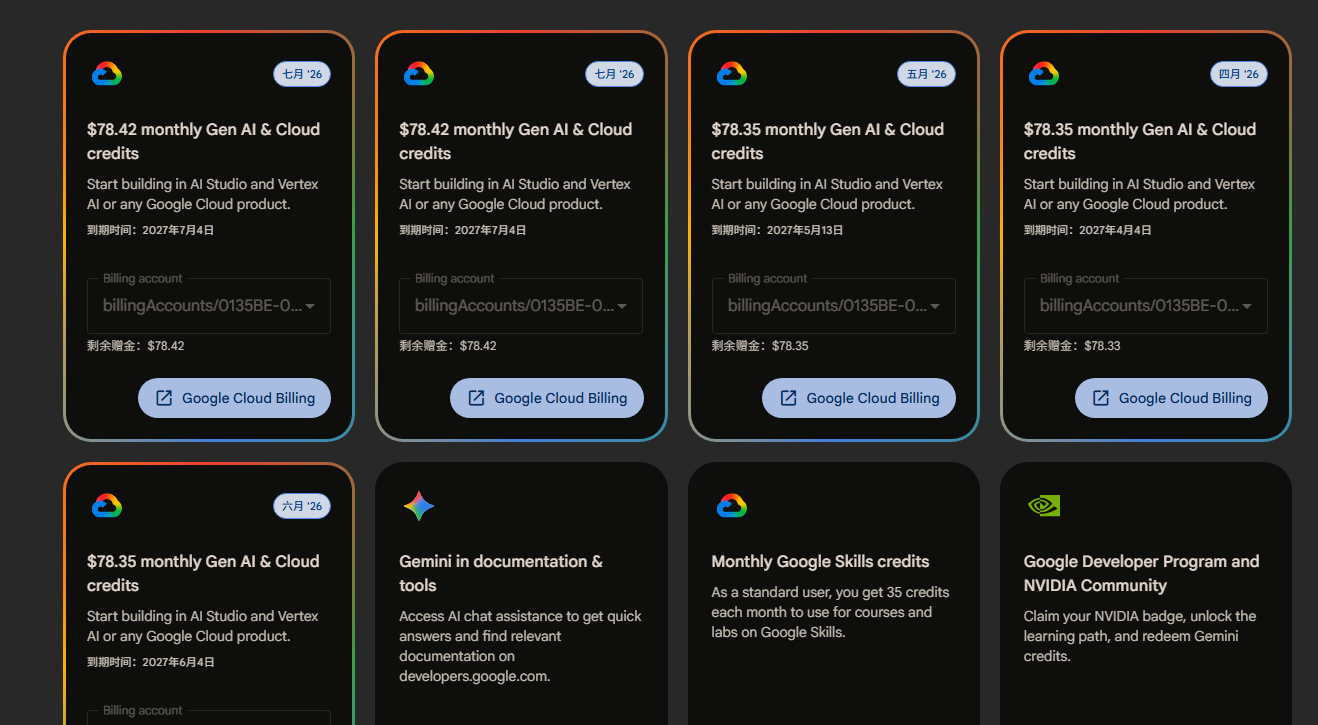Click cloud logo on Monthly Google Skills card
Viewport: 1318px width, 725px height.
[732, 506]
